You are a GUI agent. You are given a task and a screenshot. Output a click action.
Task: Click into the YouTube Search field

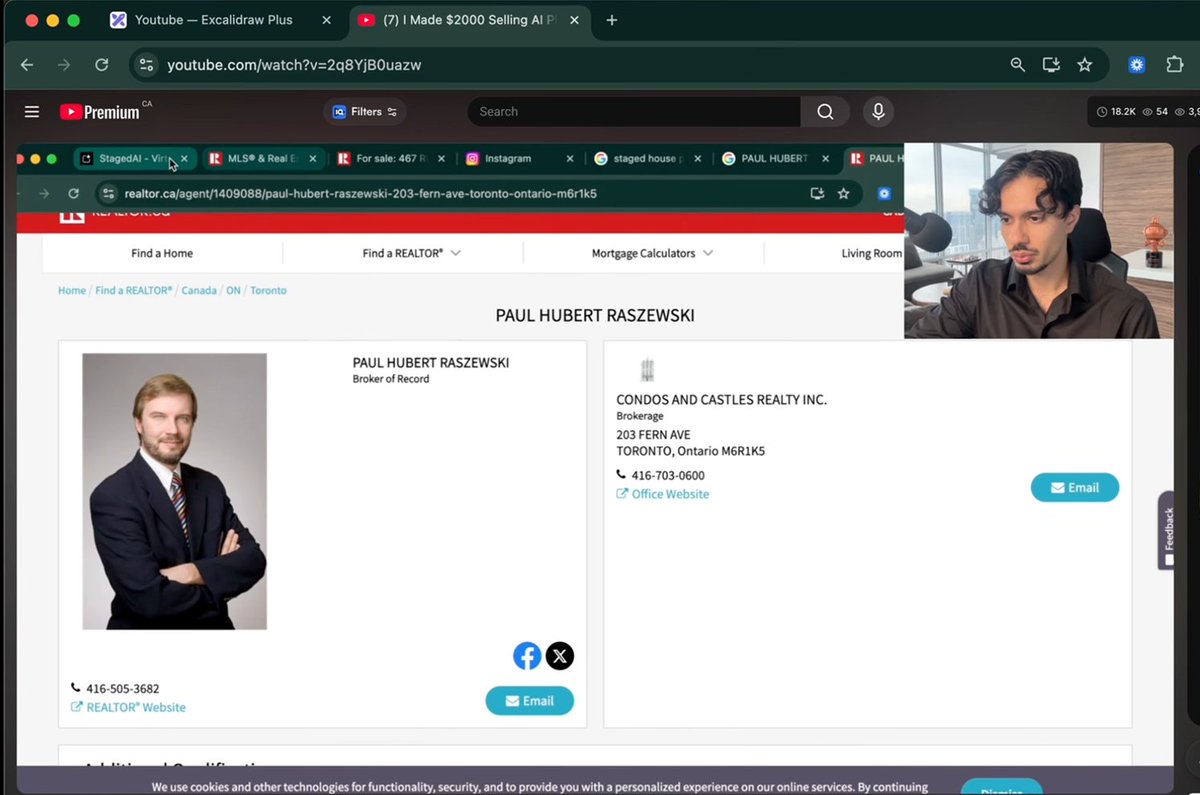(x=635, y=112)
